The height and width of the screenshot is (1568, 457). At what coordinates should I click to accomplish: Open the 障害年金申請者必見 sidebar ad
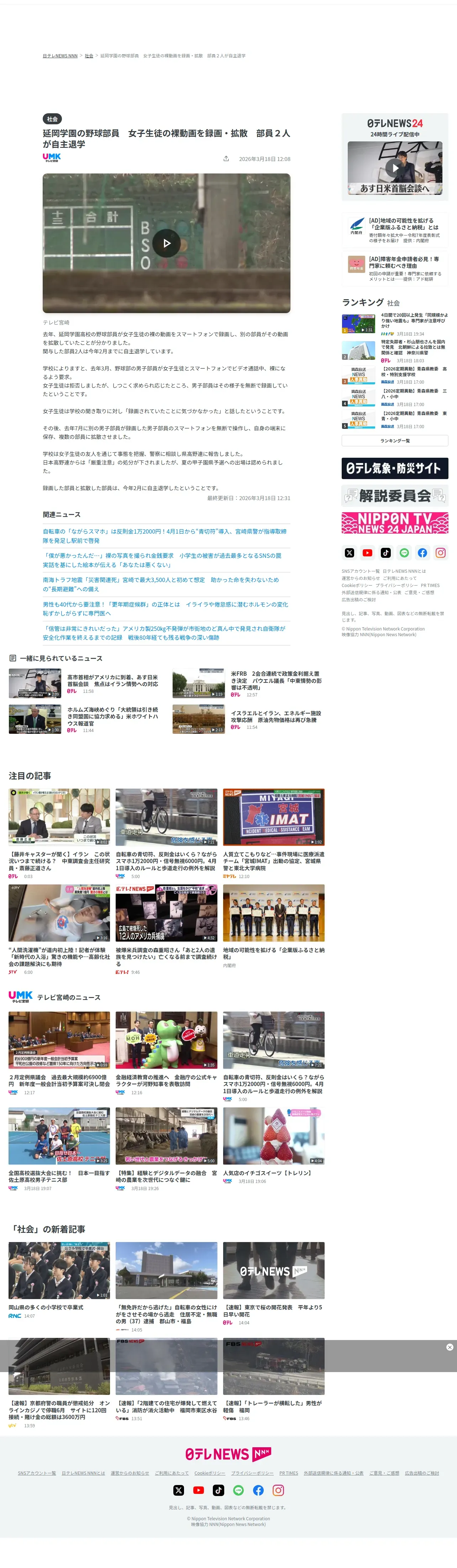[x=395, y=269]
